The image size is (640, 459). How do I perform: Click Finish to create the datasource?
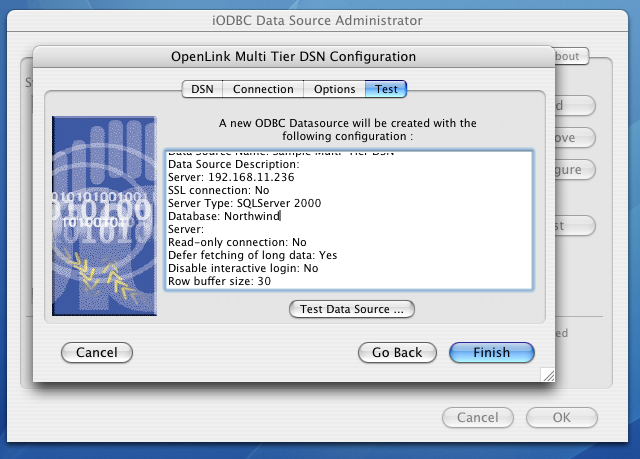point(491,352)
